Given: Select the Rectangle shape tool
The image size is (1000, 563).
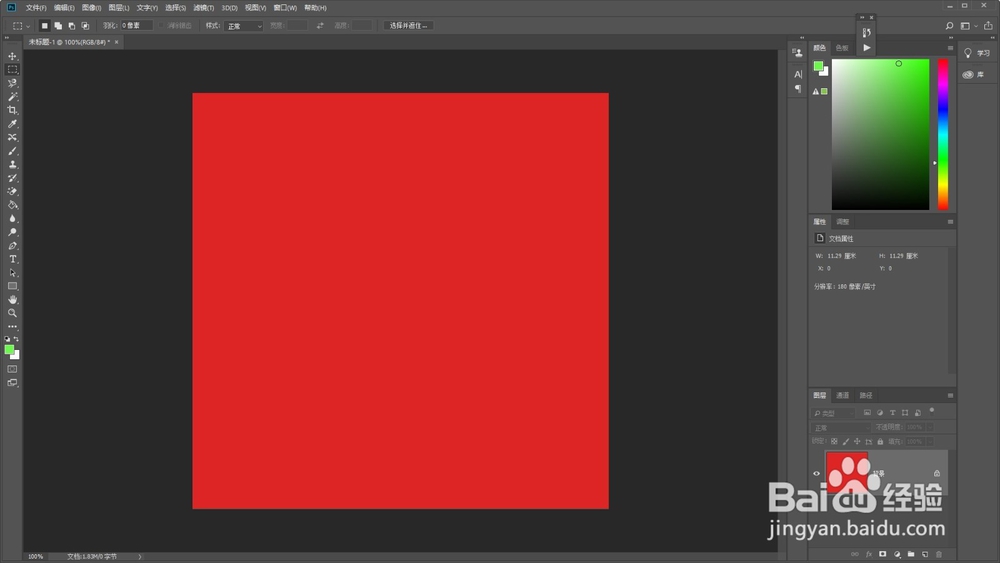Looking at the screenshot, I should [x=12, y=286].
